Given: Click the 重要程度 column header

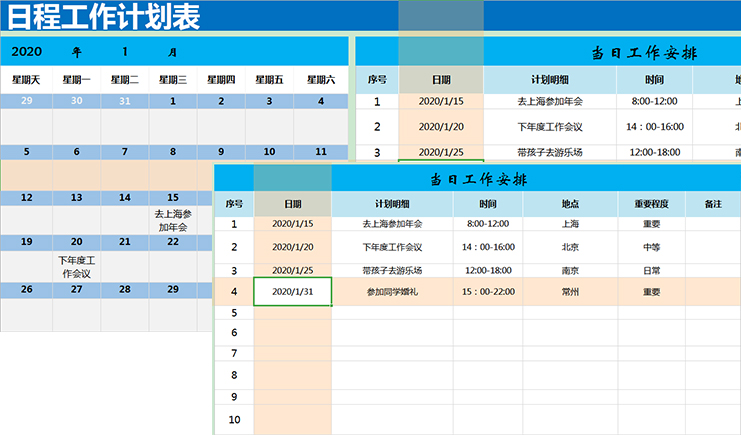Looking at the screenshot, I should 651,203.
